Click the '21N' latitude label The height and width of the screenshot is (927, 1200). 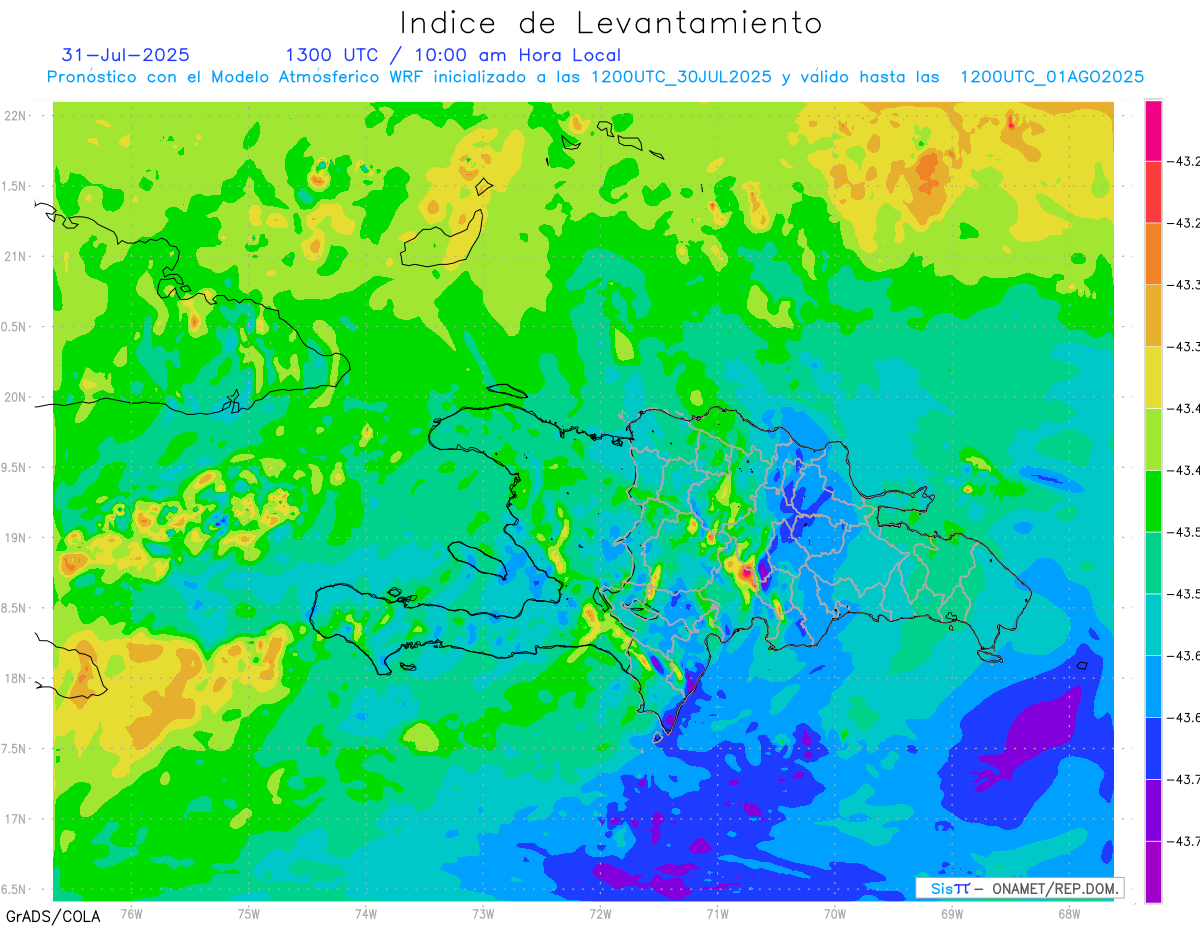pyautogui.click(x=15, y=257)
